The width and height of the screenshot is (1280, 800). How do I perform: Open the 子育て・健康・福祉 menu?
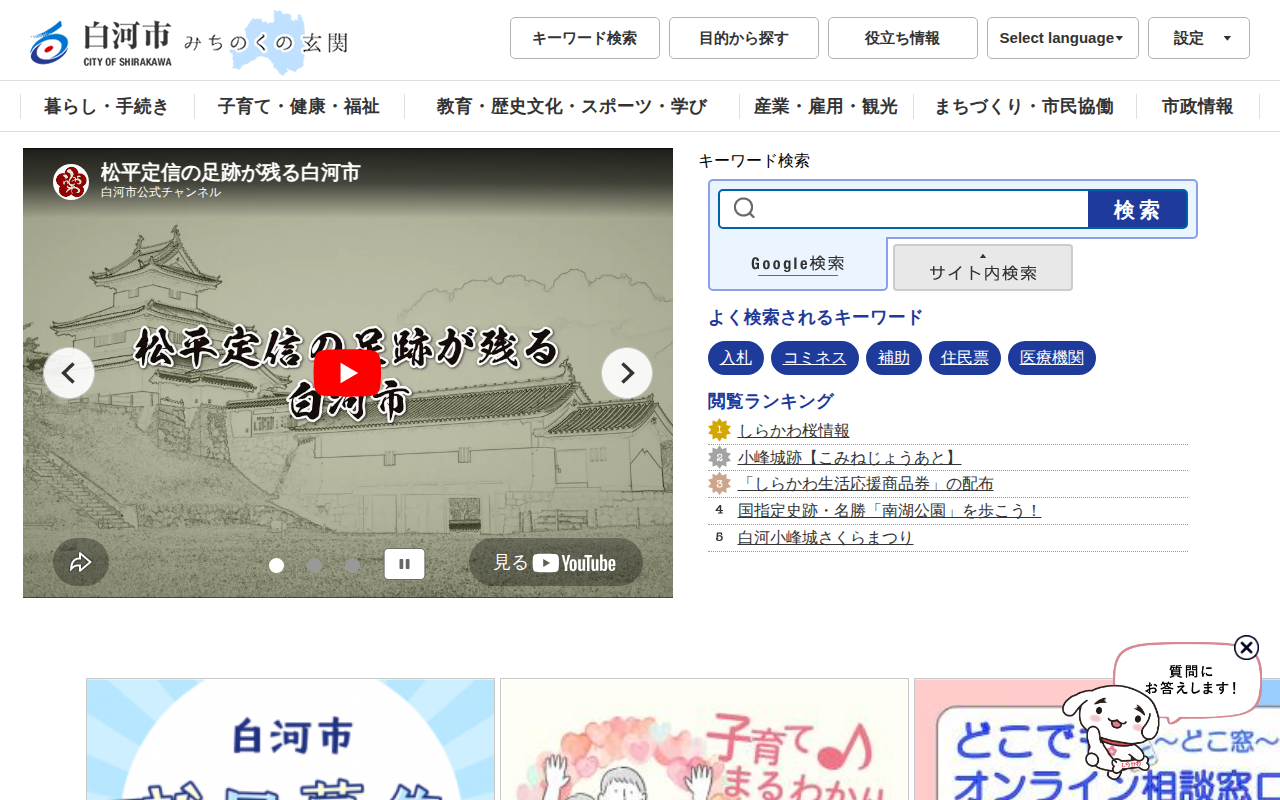tap(299, 106)
